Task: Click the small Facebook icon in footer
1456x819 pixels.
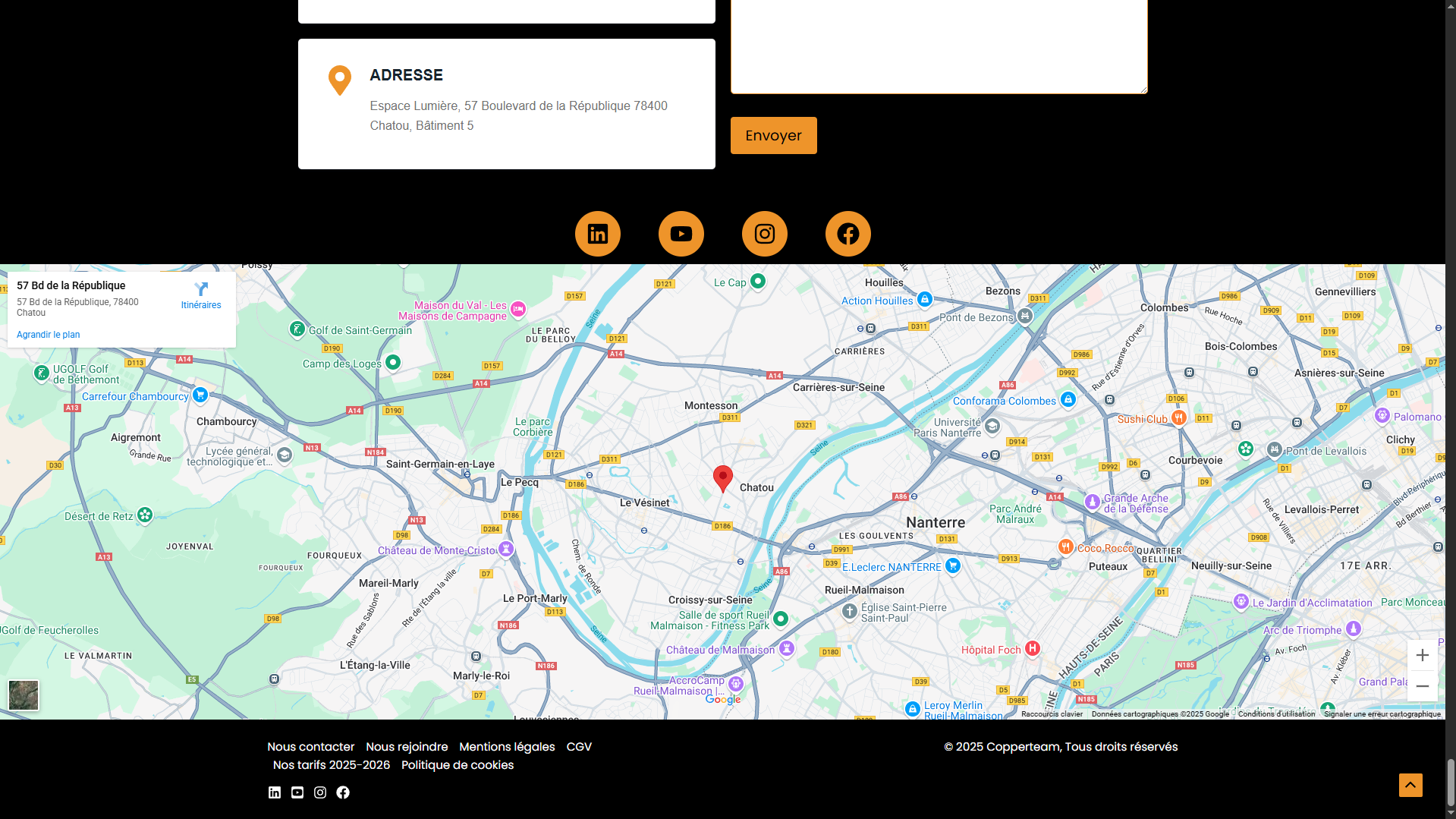Action: coord(343,792)
